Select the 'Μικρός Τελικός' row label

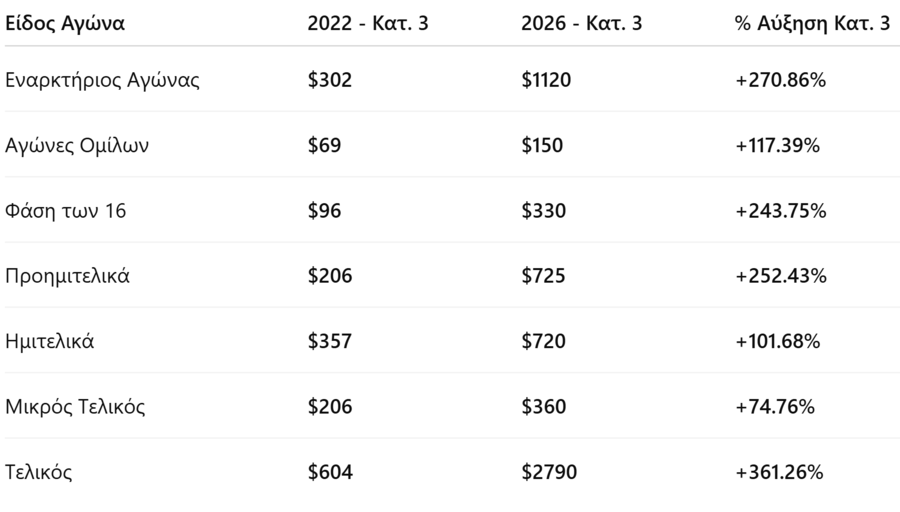[76, 407]
